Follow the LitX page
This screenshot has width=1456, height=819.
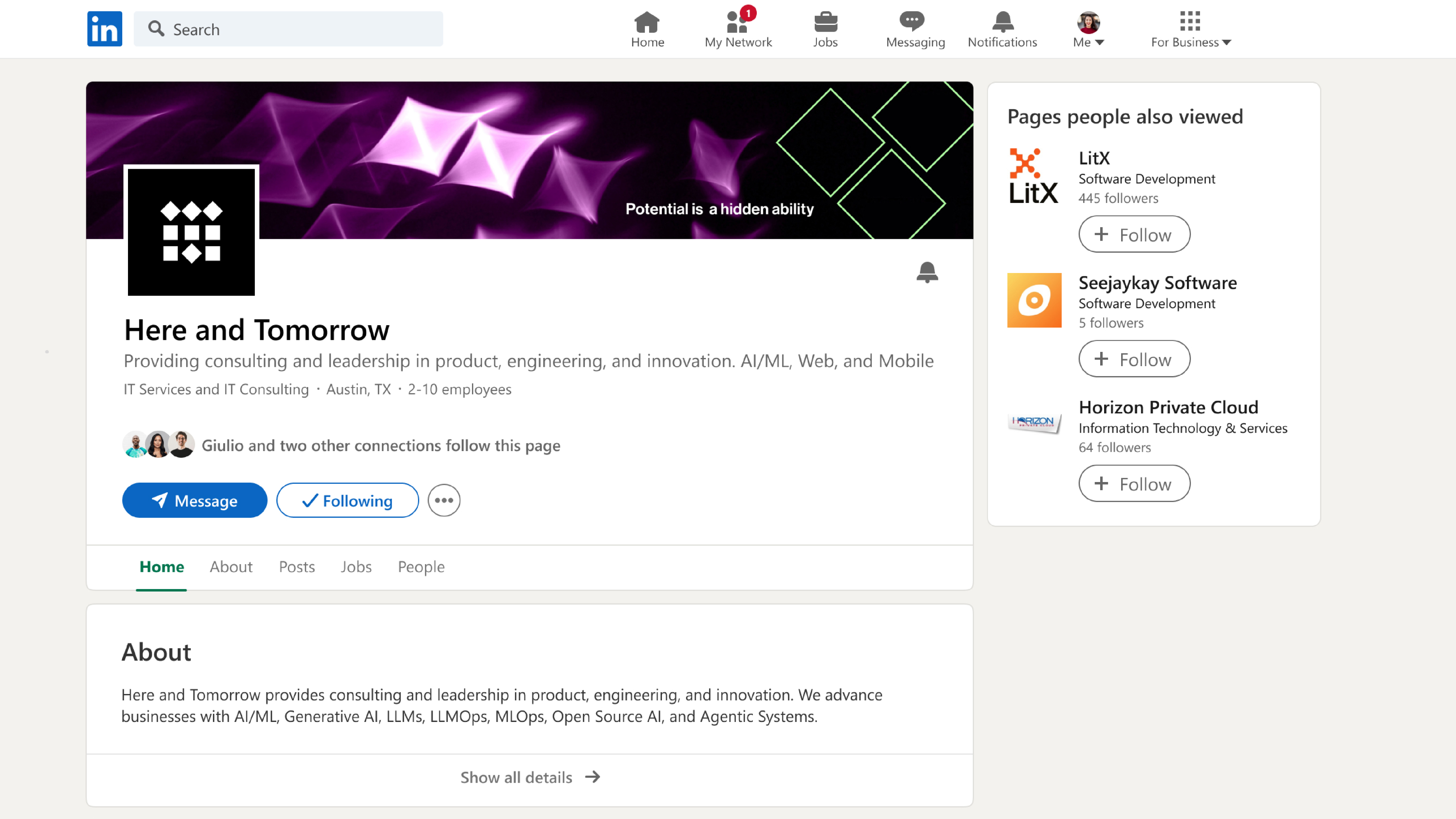point(1134,234)
